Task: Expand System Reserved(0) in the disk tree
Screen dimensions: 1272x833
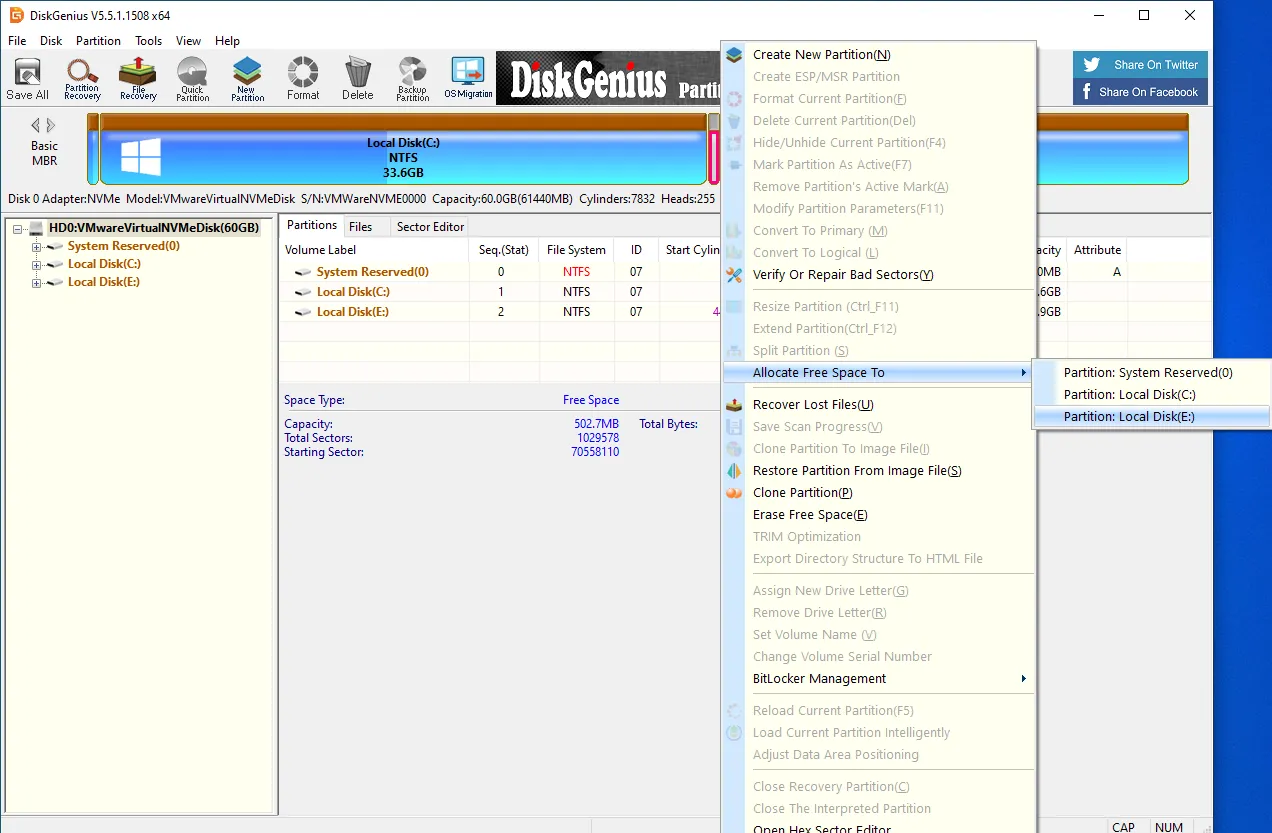Action: pyautogui.click(x=37, y=246)
